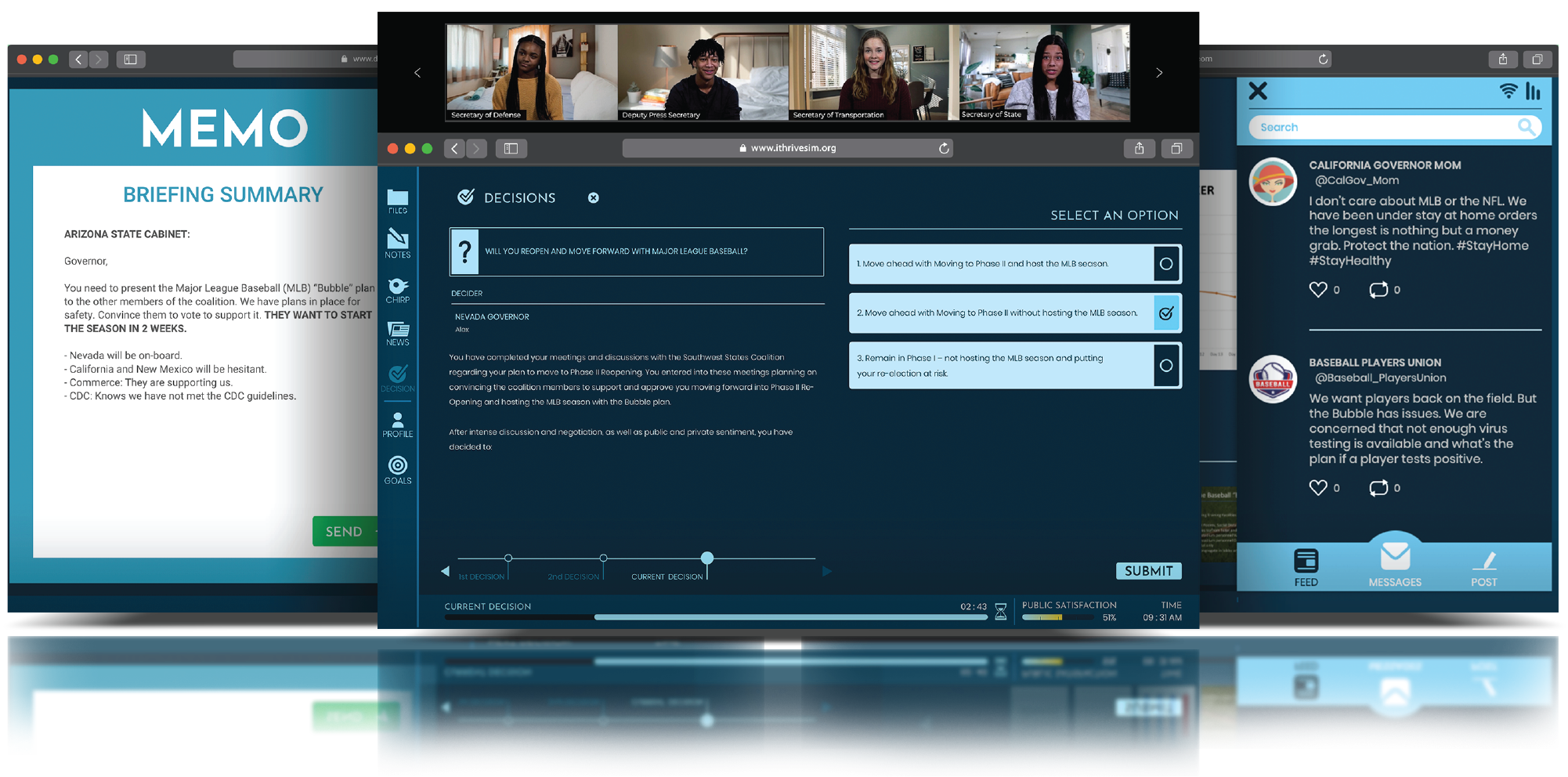This screenshot has width=1568, height=777.
Task: Show tab overview in right browser window
Action: 1537,59
